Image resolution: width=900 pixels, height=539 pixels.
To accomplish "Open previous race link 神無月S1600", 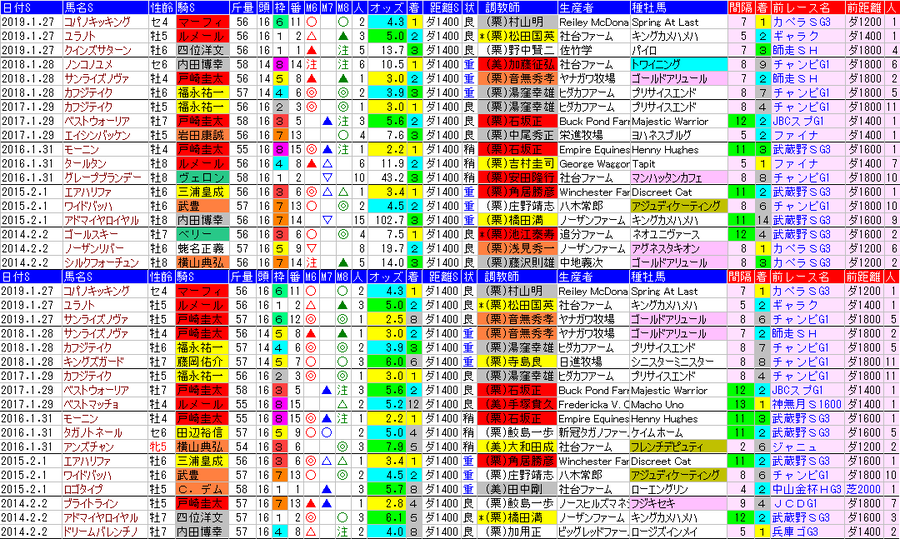I will pyautogui.click(x=808, y=404).
